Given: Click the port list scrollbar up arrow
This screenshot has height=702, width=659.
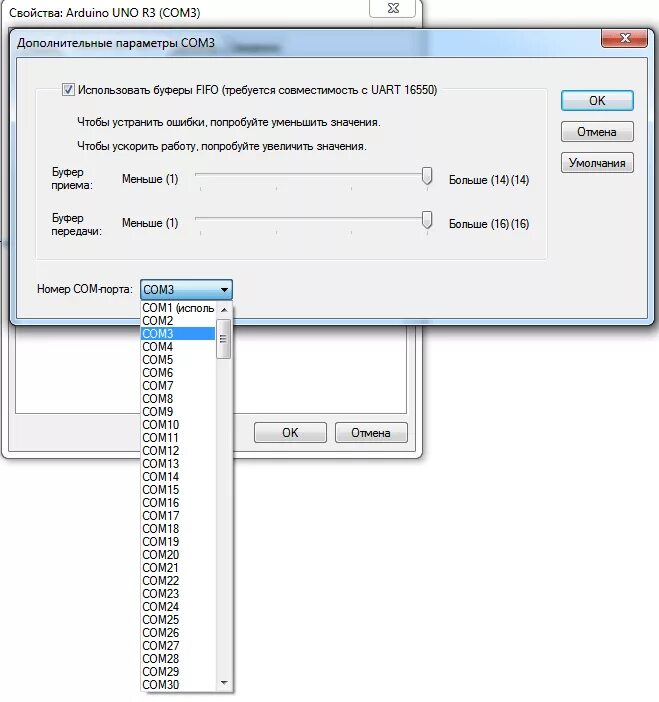Looking at the screenshot, I should [224, 310].
